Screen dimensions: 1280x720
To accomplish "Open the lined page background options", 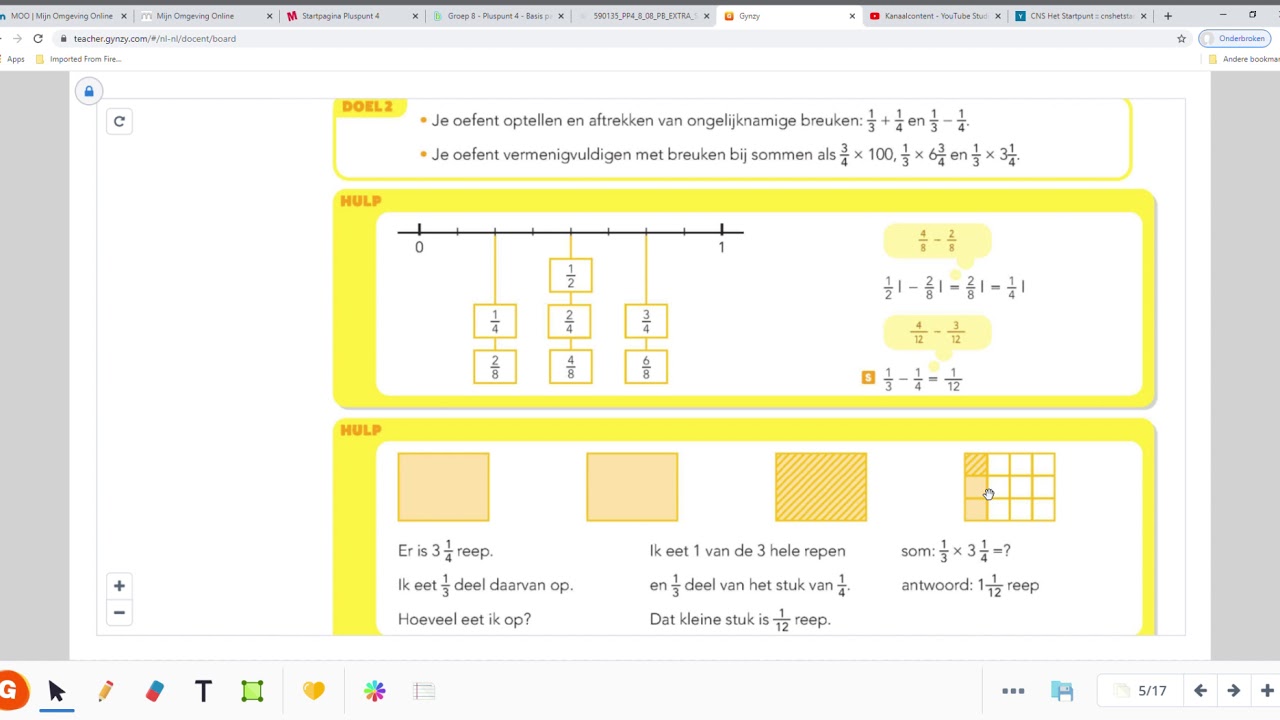I will click(424, 691).
